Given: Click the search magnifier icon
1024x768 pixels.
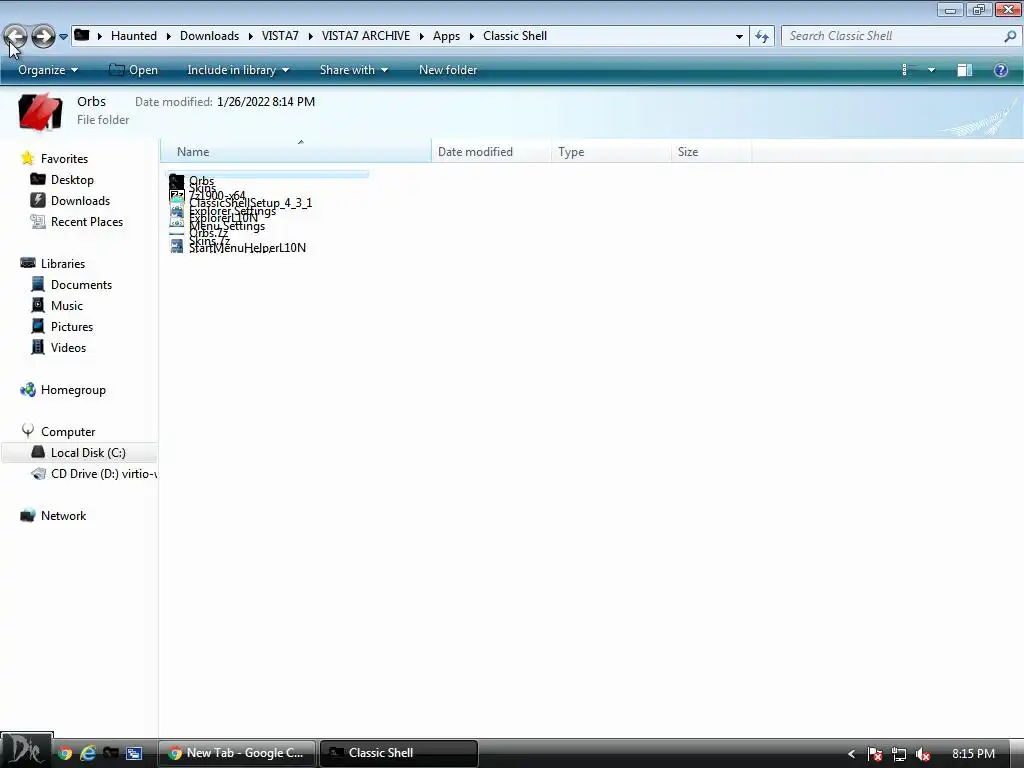Looking at the screenshot, I should [x=1010, y=36].
